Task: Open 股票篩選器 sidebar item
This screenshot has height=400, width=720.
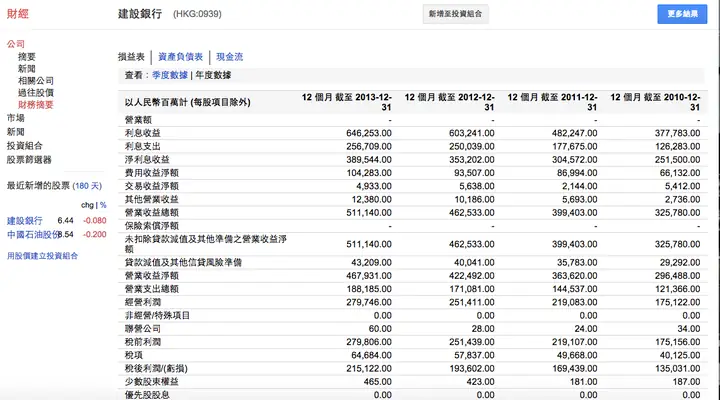Action: 29,160
